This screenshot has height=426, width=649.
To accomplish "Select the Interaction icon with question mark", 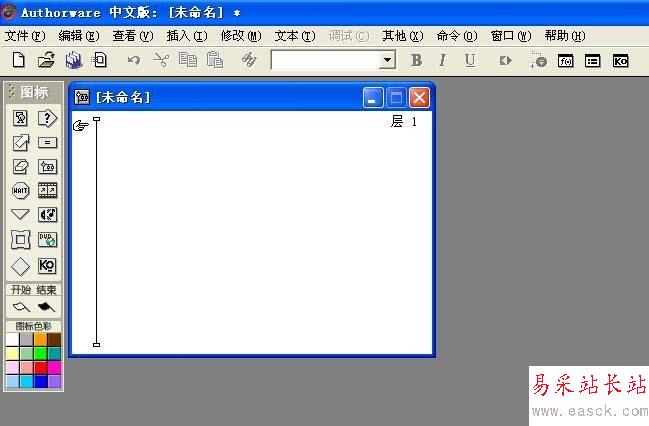I will pos(47,118).
